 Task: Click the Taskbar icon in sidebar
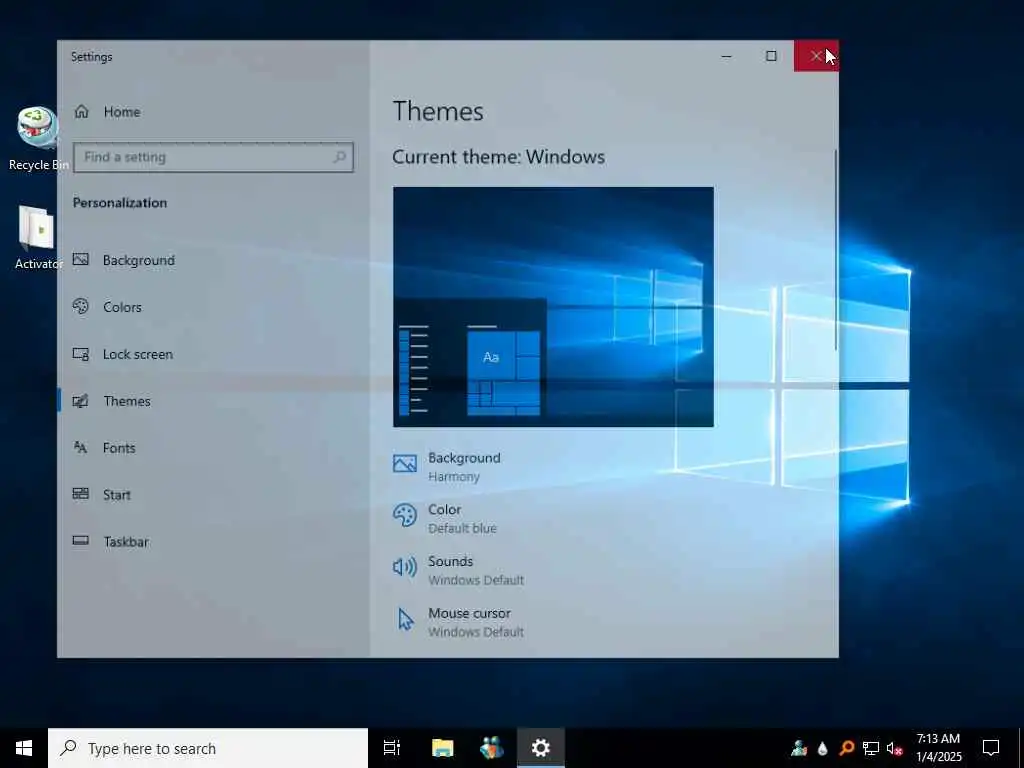pyautogui.click(x=80, y=541)
